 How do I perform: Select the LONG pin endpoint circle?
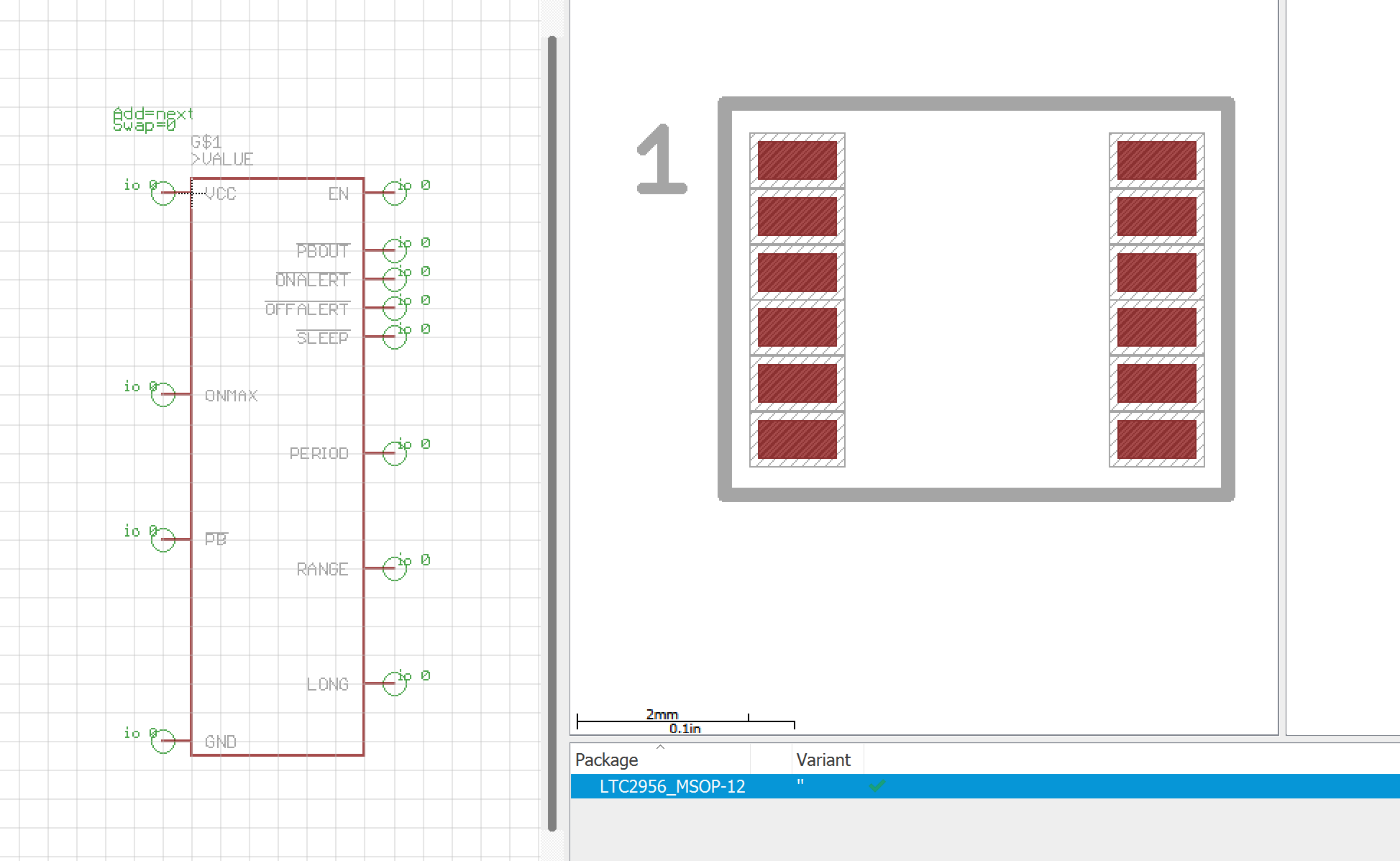[394, 683]
